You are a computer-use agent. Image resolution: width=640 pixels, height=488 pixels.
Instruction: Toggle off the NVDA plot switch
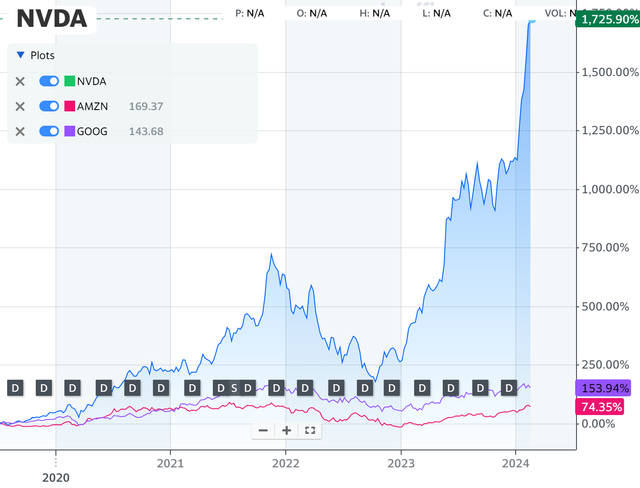click(x=49, y=81)
